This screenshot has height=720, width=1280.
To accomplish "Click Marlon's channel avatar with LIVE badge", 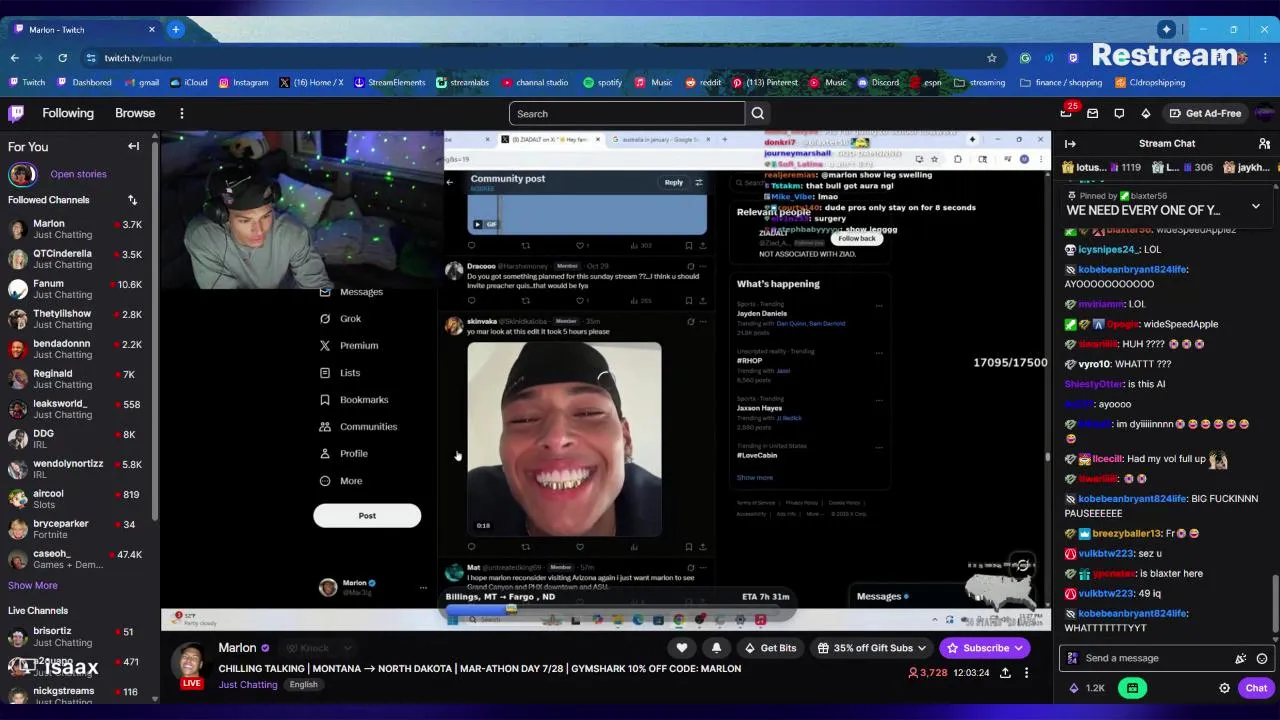I will tap(191, 666).
